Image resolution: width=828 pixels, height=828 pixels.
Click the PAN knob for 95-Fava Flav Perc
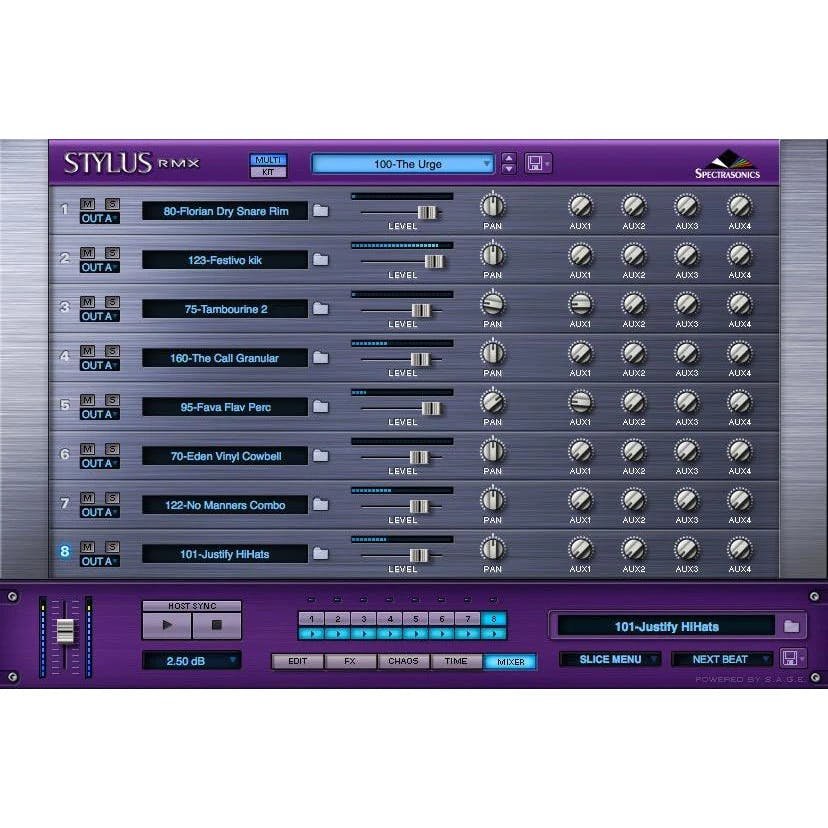tap(493, 402)
